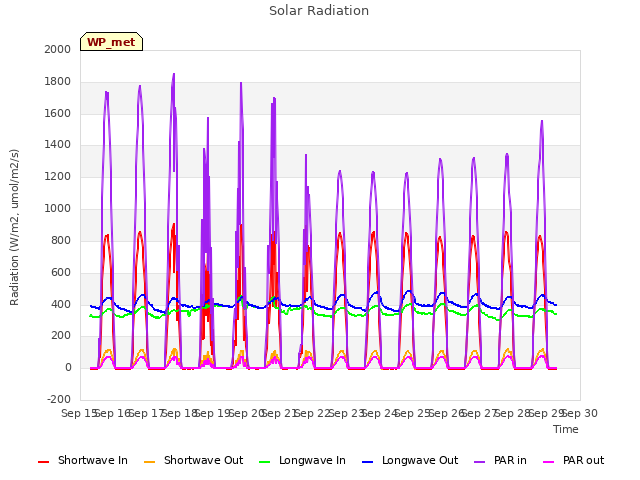Select the Shortwave In legend label
The width and height of the screenshot is (640, 480).
tap(93, 460)
